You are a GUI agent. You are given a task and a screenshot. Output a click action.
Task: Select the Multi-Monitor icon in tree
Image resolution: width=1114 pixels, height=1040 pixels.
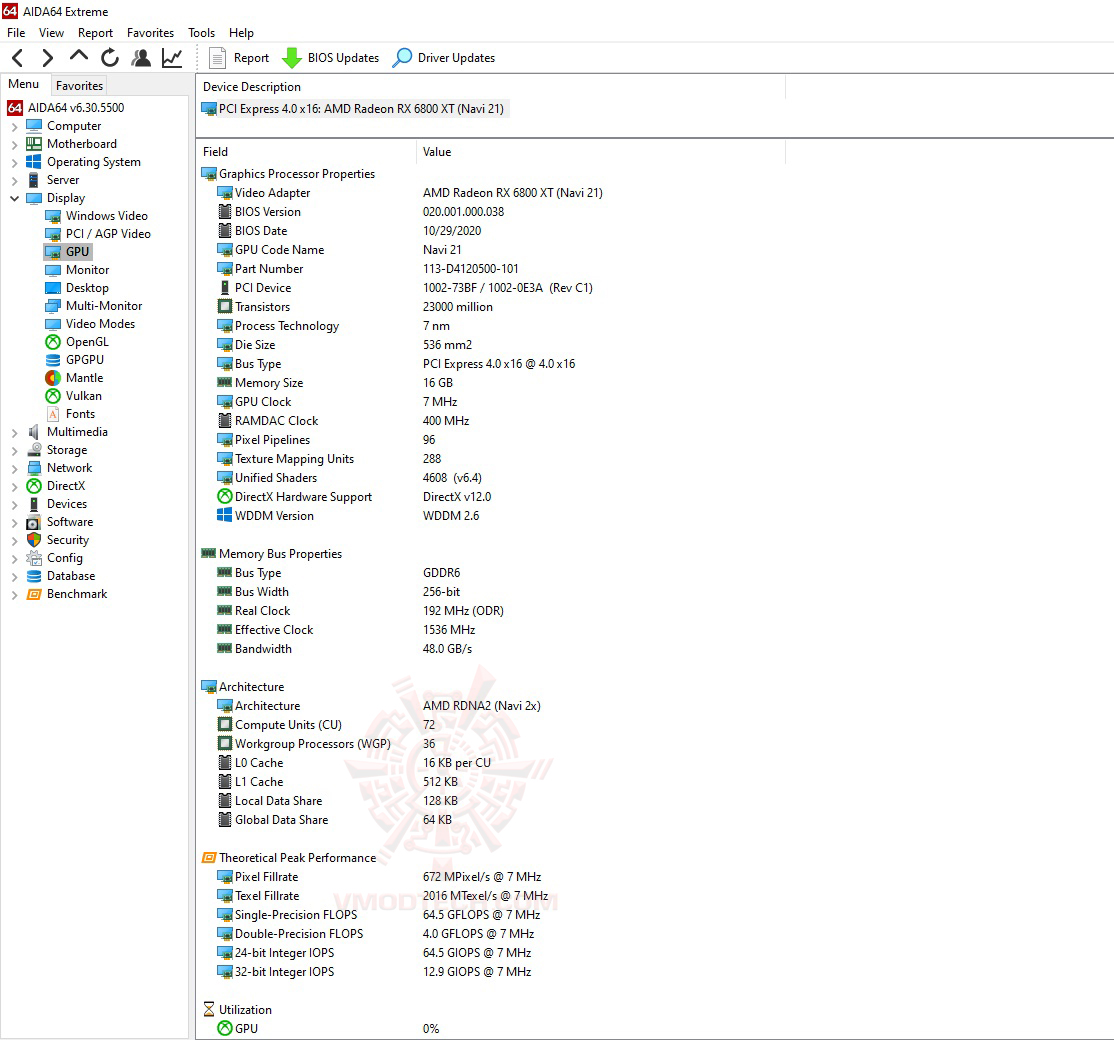pos(53,305)
